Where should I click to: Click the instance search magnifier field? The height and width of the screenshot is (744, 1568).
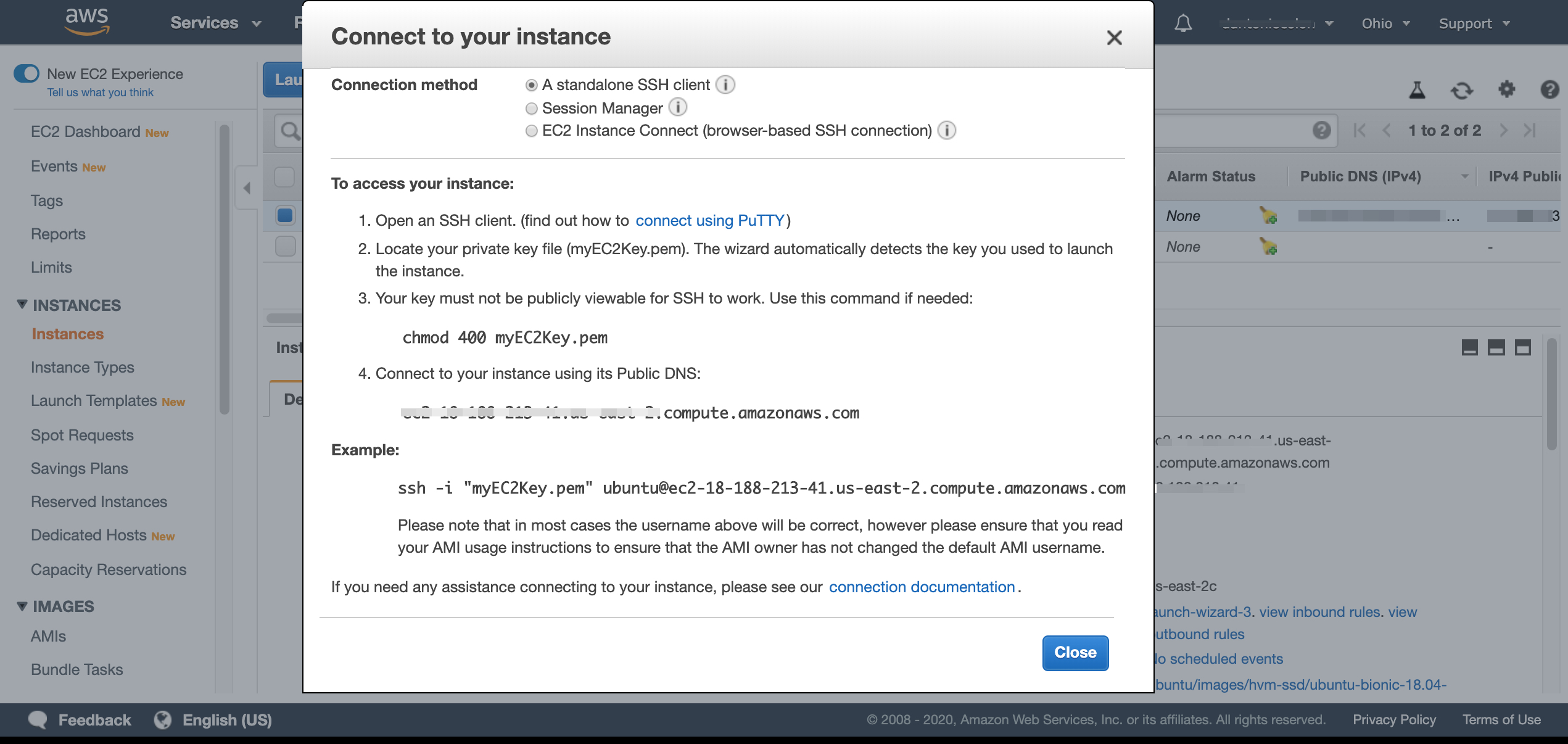pos(288,130)
